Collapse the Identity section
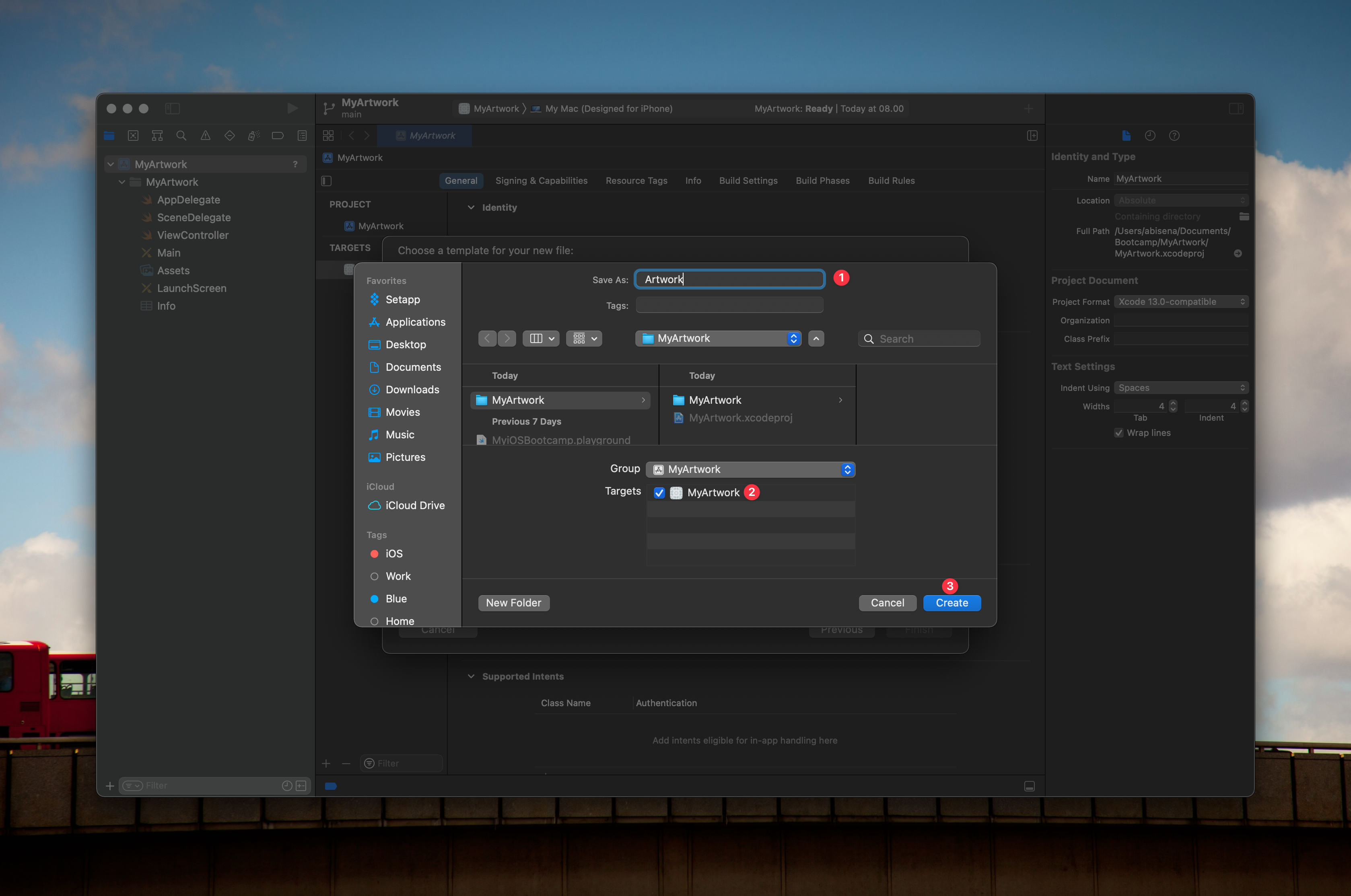This screenshot has width=1351, height=896. [471, 208]
